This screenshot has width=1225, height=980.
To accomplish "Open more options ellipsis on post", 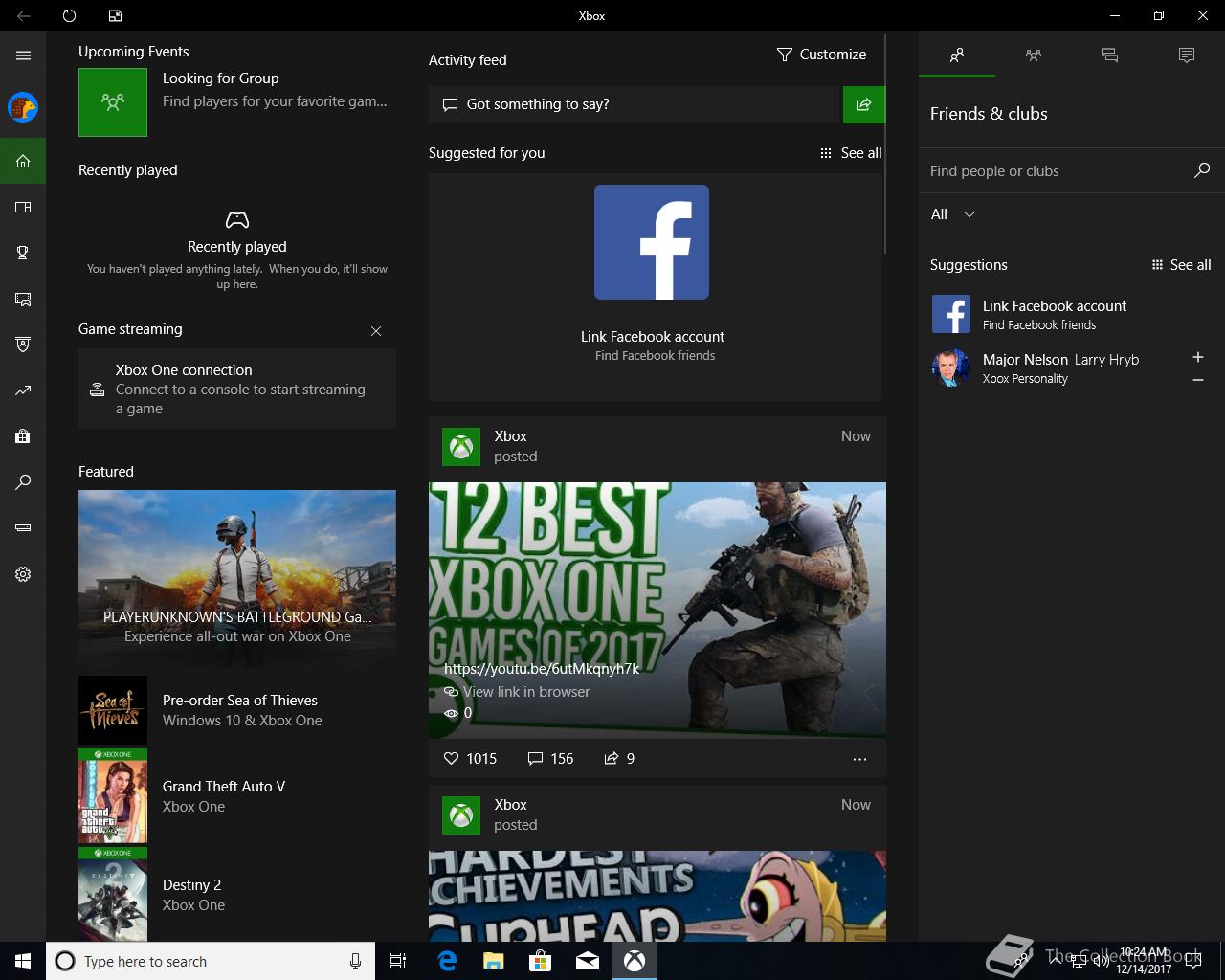I will [x=859, y=759].
